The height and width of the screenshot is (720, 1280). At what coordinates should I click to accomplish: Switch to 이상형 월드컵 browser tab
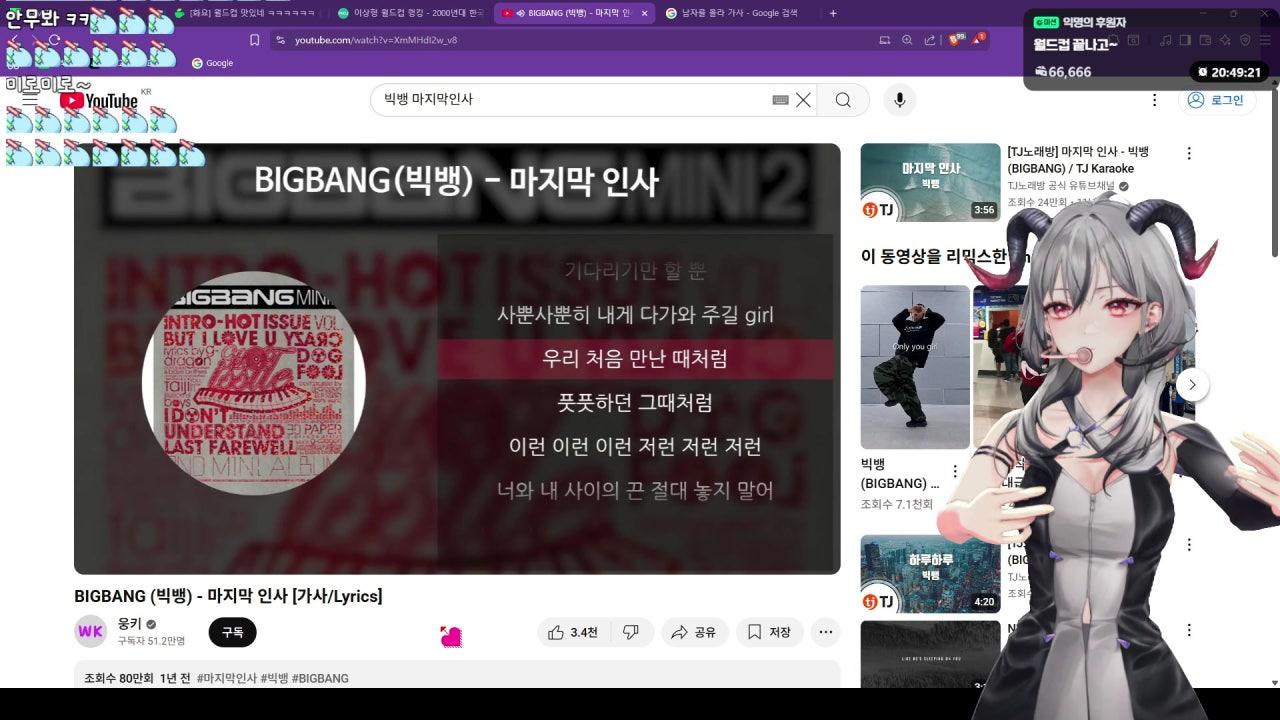point(410,13)
